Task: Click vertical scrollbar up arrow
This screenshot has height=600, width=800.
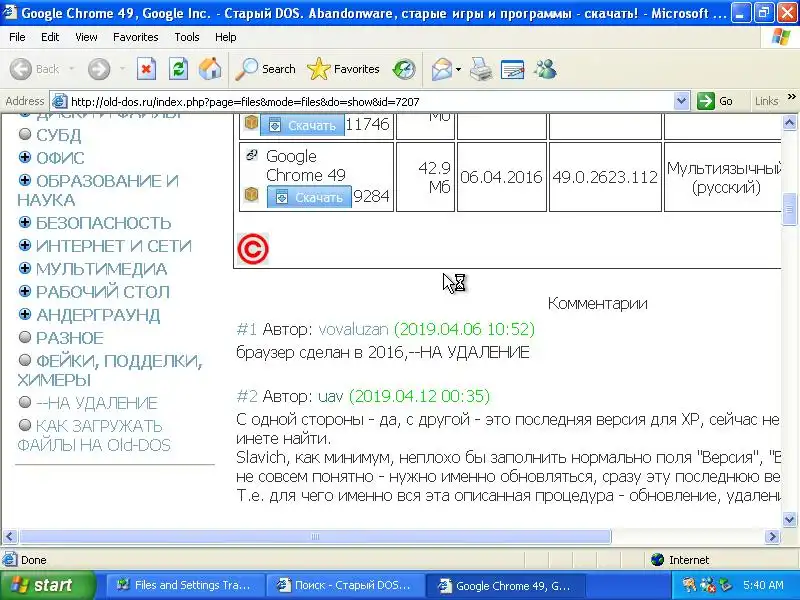Action: point(789,122)
